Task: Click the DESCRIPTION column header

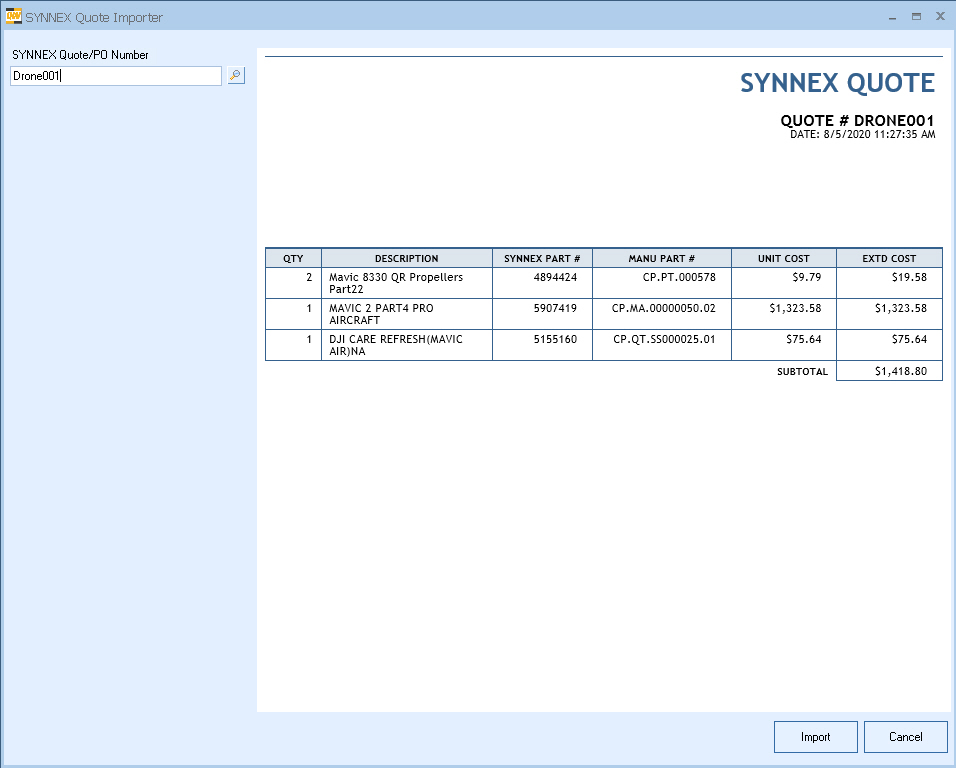Action: point(406,258)
